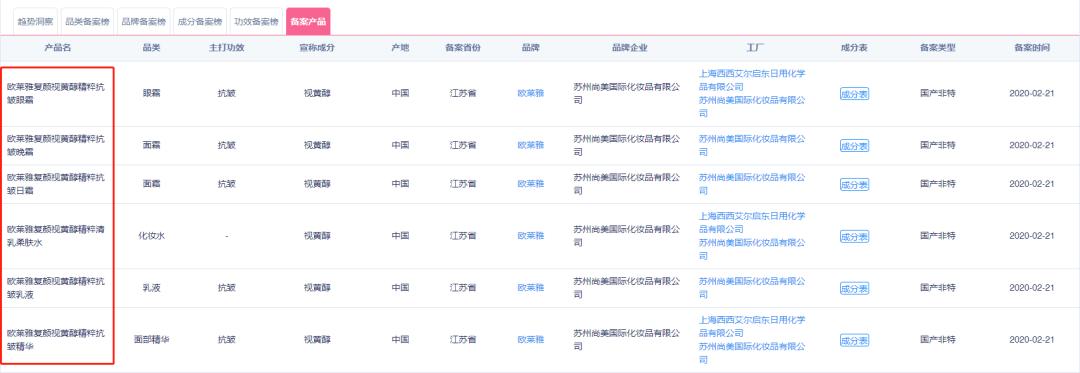Open 成分表 button in the 清乳柔肤水 row
1080x373 pixels.
(x=854, y=236)
